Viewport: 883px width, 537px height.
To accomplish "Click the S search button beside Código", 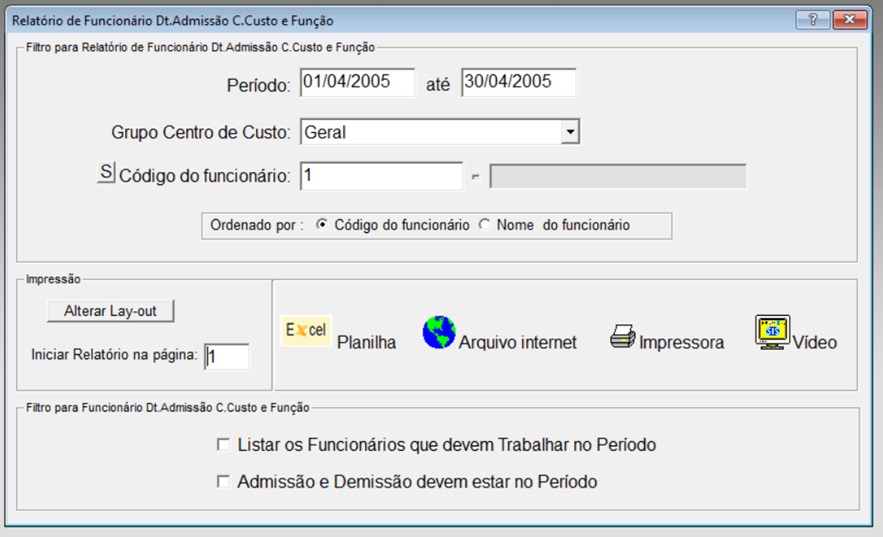I will (106, 172).
